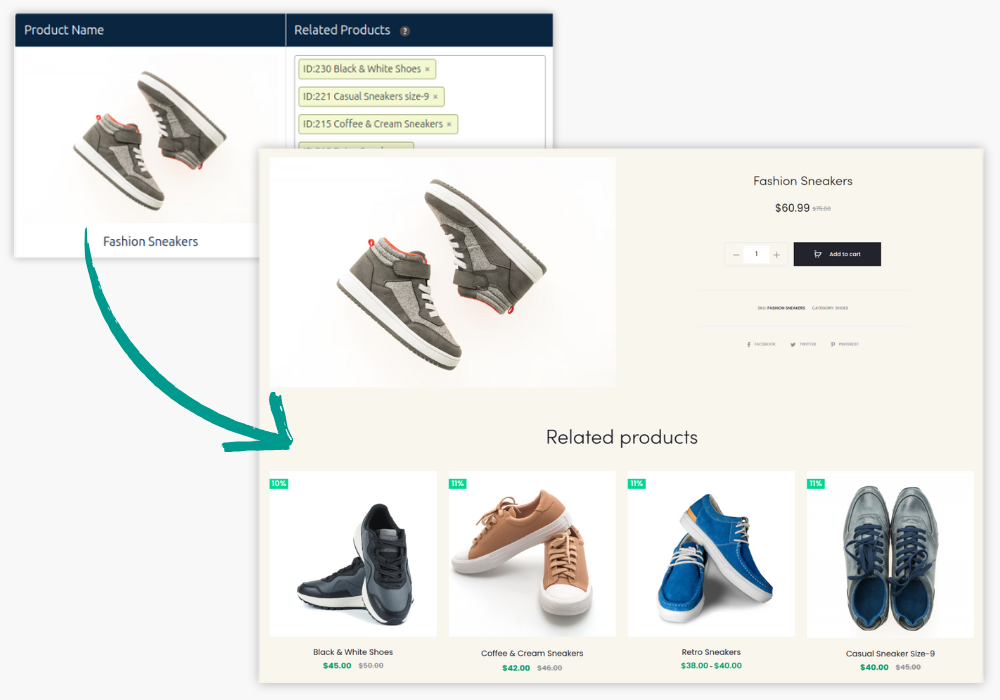Open the Coffee & Cream Sneakers image
Viewport: 1000px width, 700px height.
coord(532,554)
